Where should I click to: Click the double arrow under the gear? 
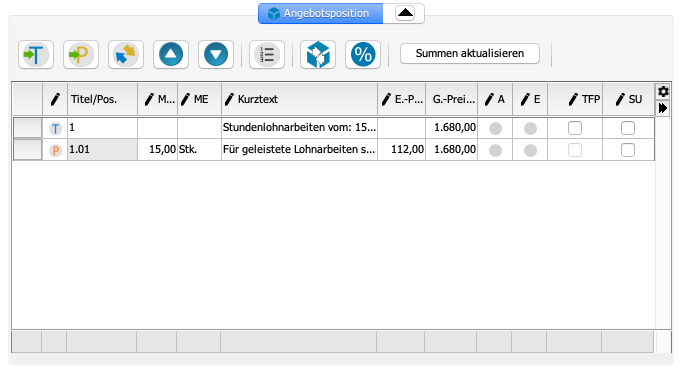pyautogui.click(x=663, y=108)
